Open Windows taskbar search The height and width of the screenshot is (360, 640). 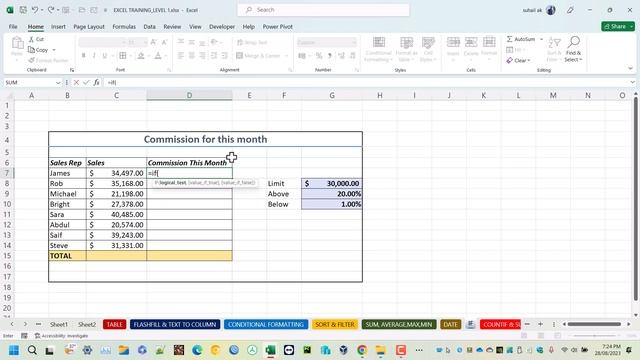tap(32, 350)
